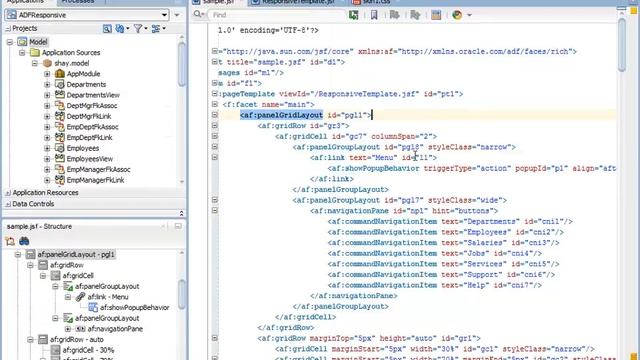Viewport: 640px width, 360px height.
Task: Click the green find-next arrow icon
Action: [x=353, y=15]
